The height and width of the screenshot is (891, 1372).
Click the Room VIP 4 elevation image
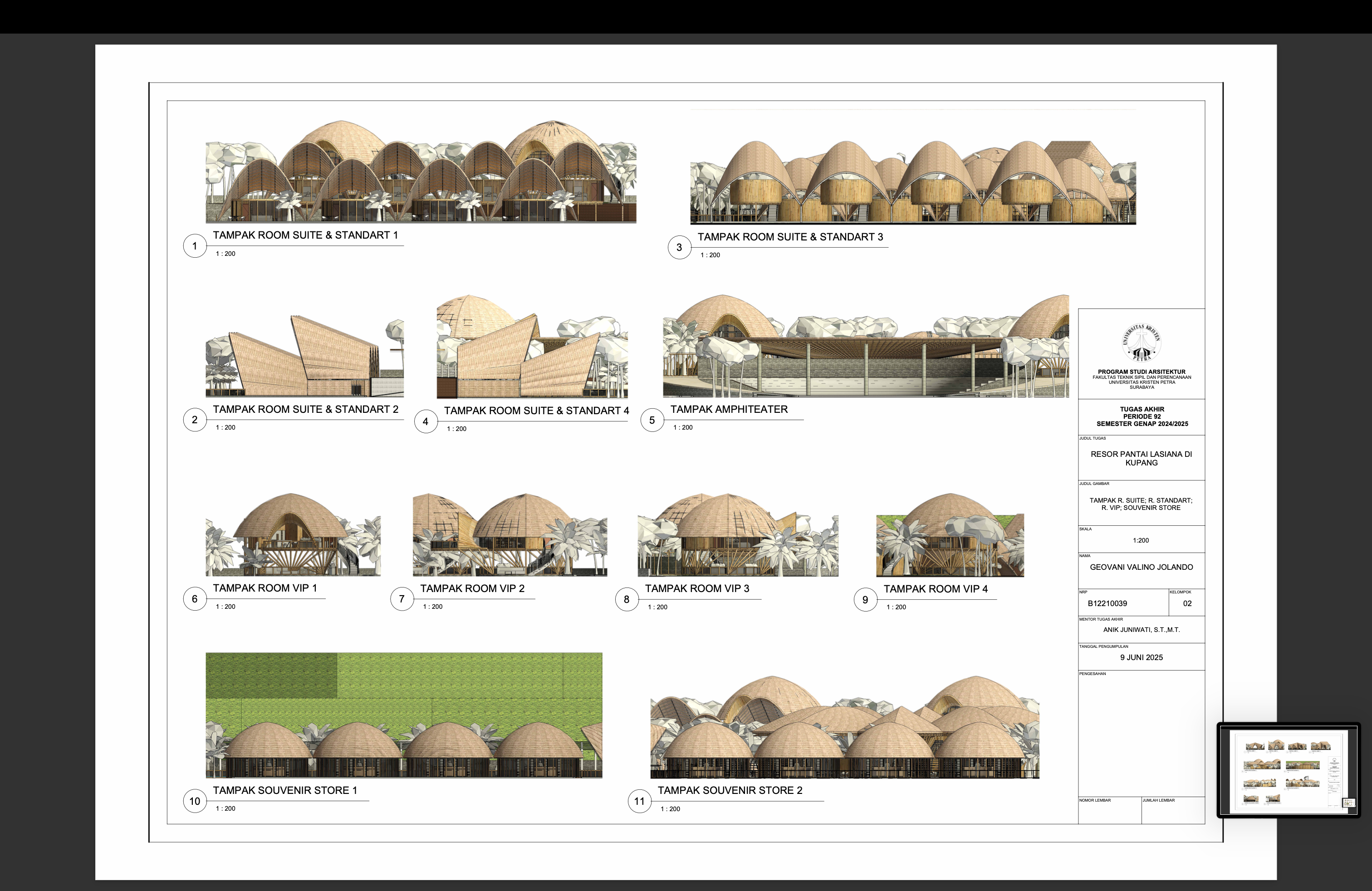point(950,535)
